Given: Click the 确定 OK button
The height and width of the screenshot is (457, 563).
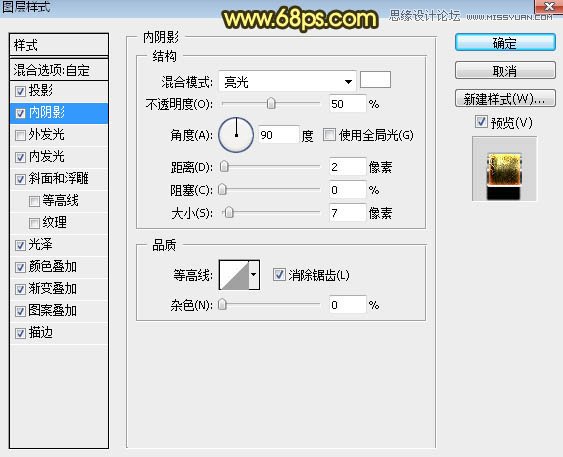Looking at the screenshot, I should point(505,43).
